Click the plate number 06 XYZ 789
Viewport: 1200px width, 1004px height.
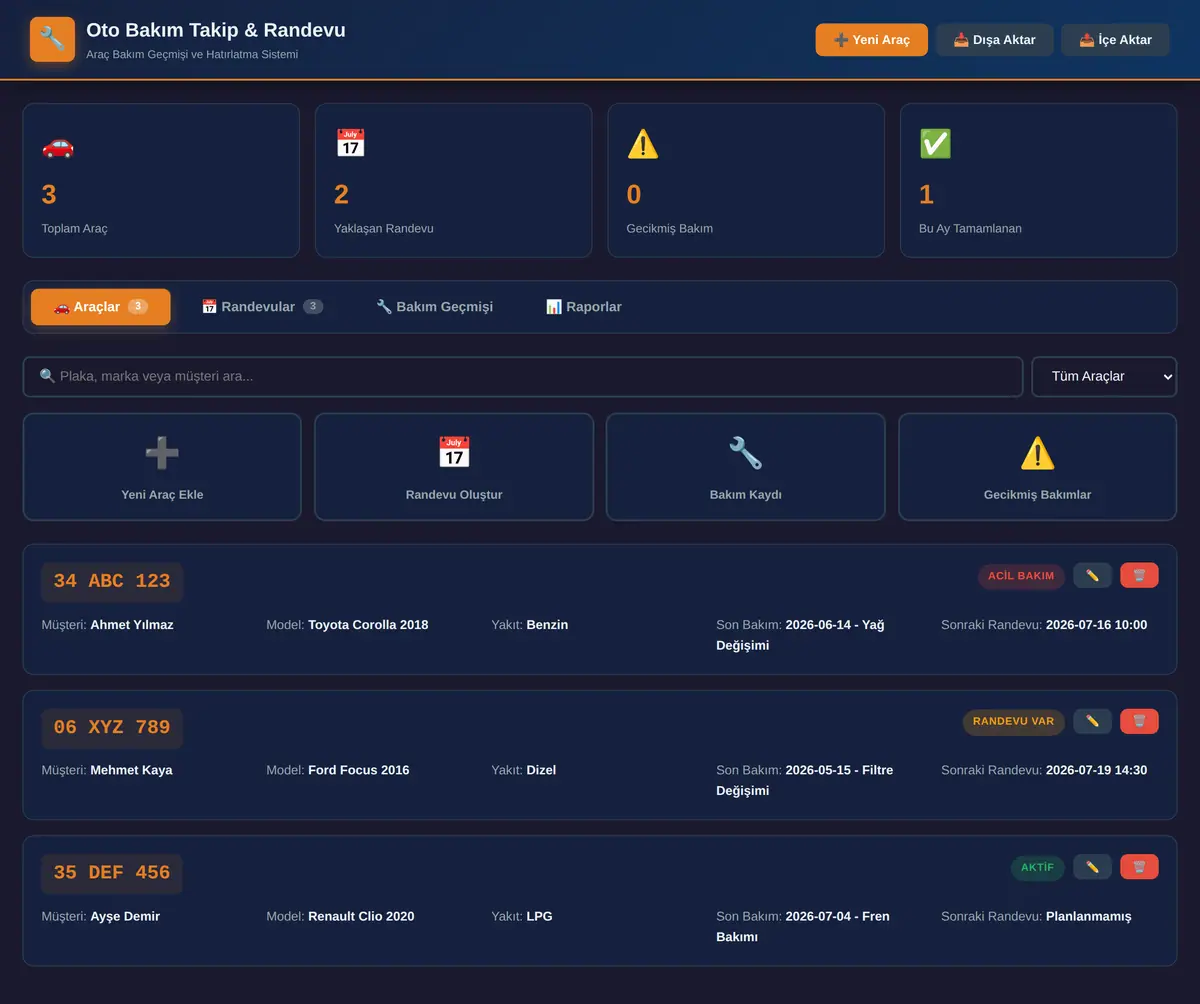click(x=112, y=727)
